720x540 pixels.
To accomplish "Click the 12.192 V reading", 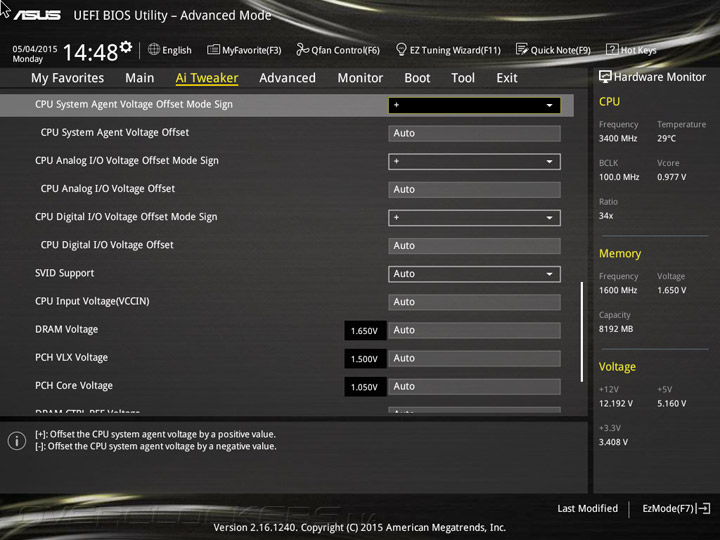I will tap(616, 403).
